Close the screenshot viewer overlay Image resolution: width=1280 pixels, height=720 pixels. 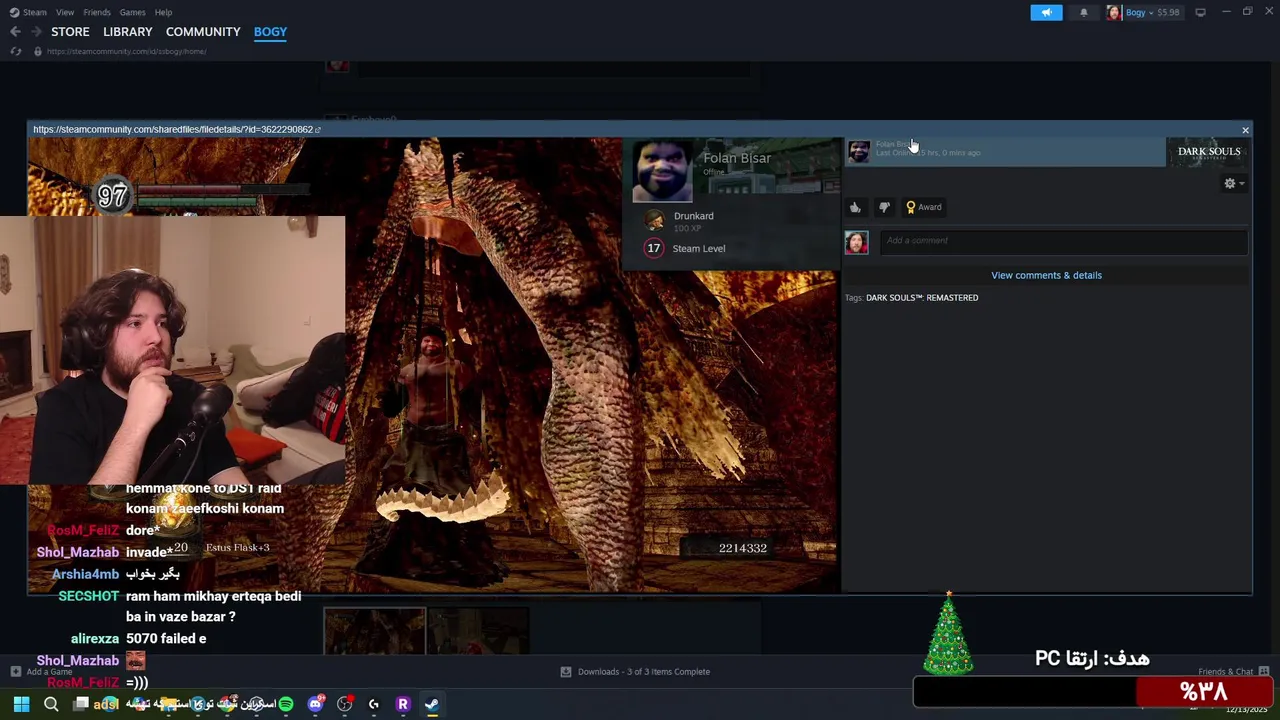[x=1245, y=130]
